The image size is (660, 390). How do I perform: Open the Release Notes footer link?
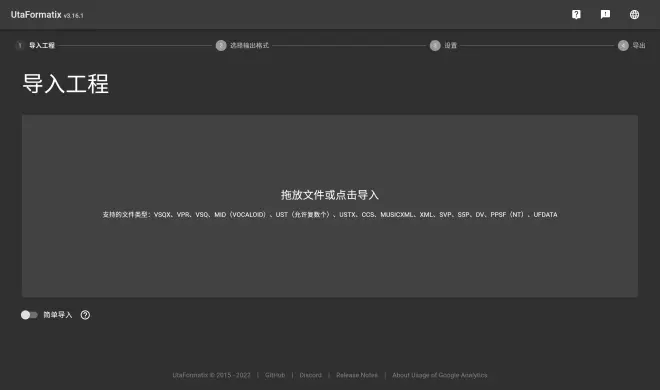click(x=357, y=375)
